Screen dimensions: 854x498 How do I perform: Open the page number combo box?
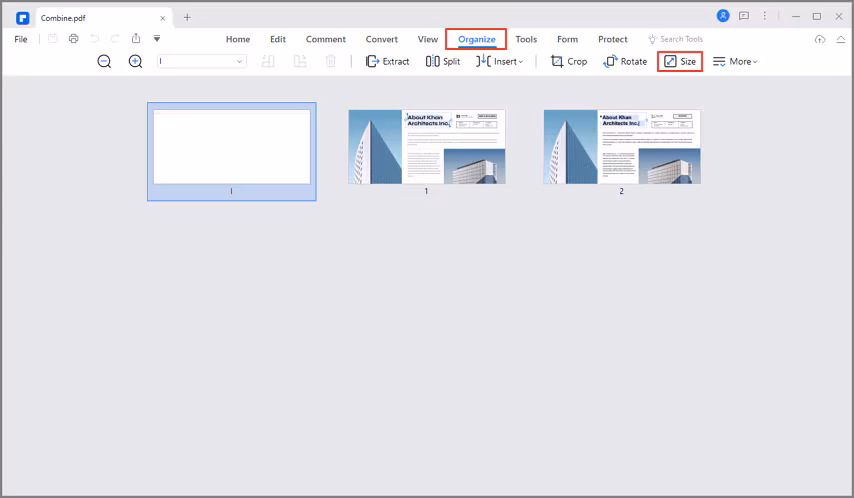(x=202, y=61)
